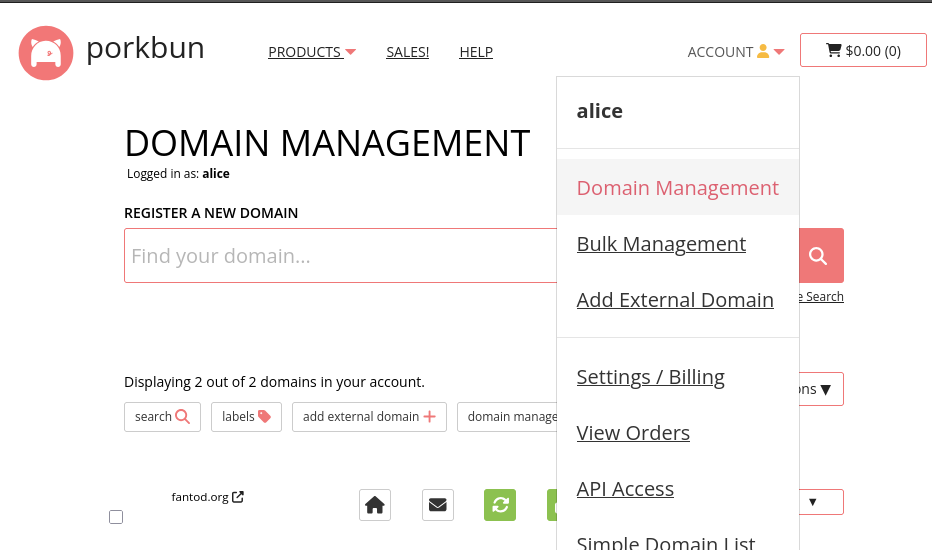Open the shopping cart $0.00 (0)

point(863,51)
